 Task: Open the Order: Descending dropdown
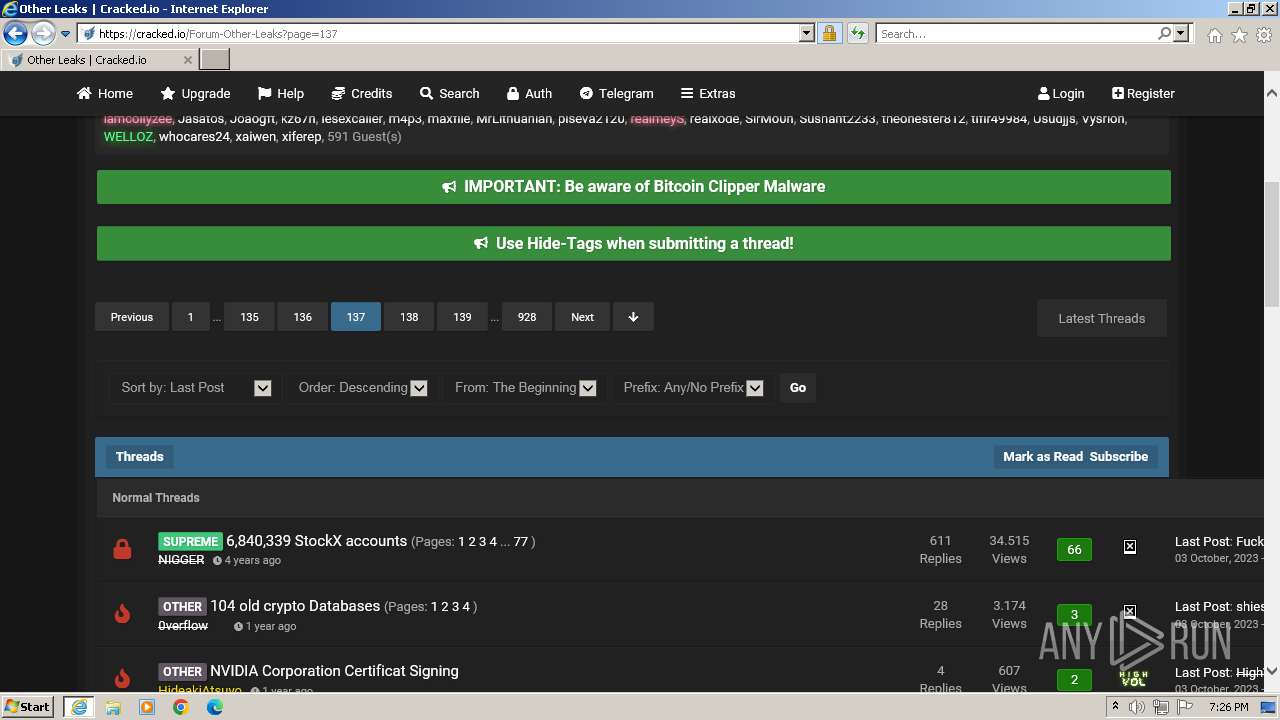[x=362, y=387]
